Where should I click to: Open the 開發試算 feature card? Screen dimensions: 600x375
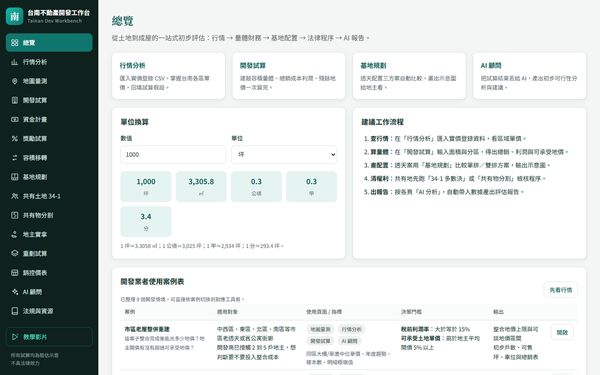pyautogui.click(x=289, y=76)
